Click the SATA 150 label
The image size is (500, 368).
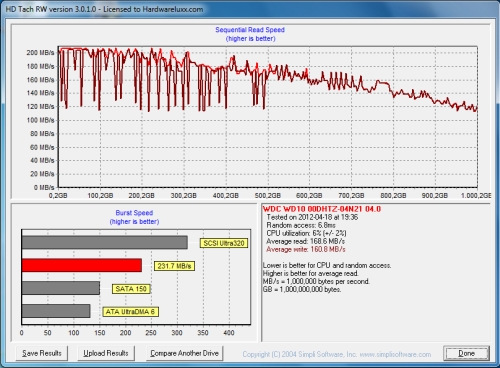[131, 289]
